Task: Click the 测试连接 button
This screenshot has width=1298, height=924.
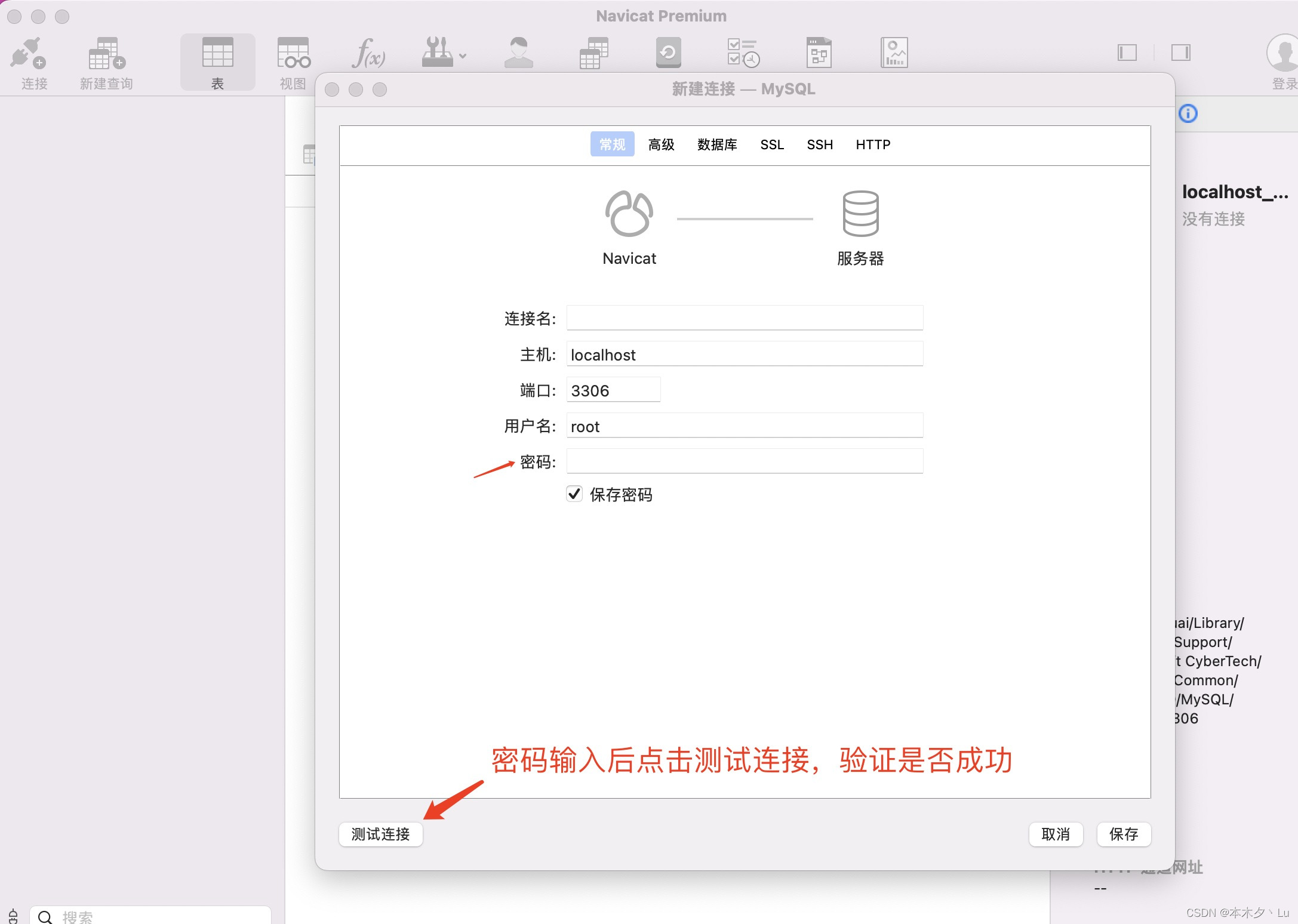Action: [x=381, y=834]
